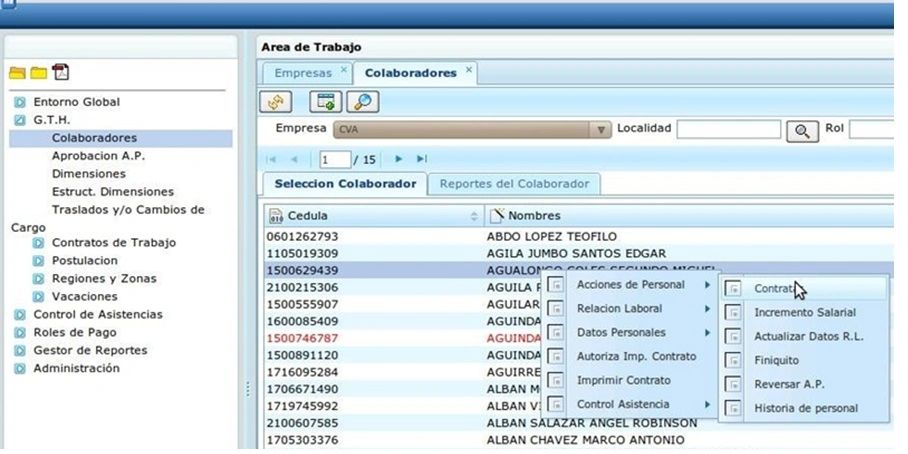Click icon beside Relacion Laboral

point(556,309)
